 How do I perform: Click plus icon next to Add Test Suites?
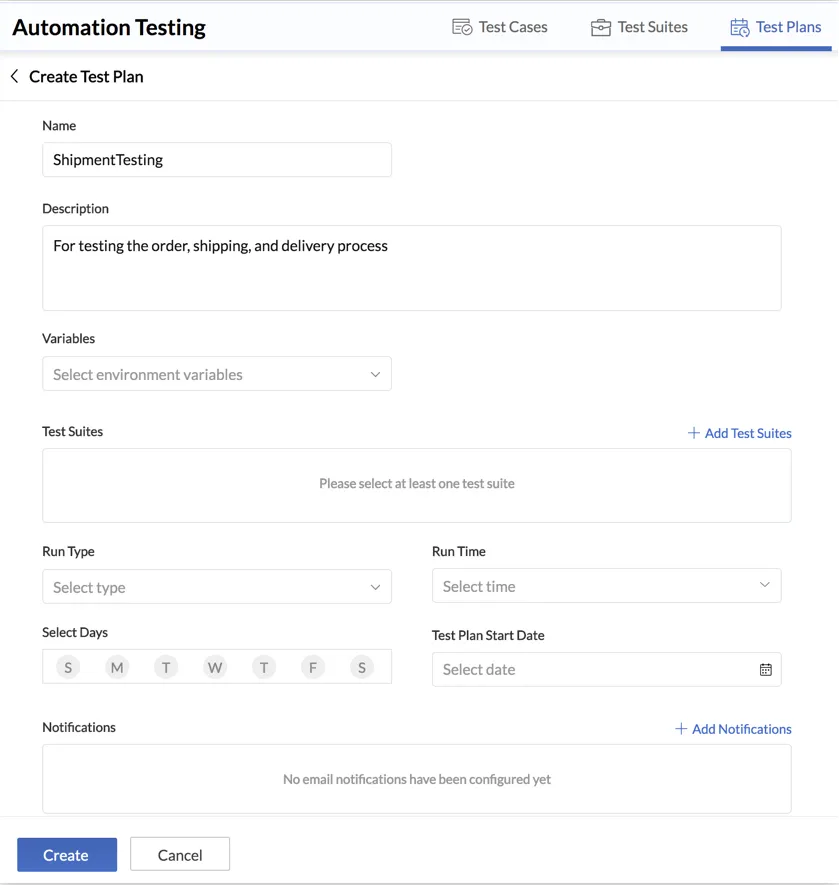click(x=693, y=433)
